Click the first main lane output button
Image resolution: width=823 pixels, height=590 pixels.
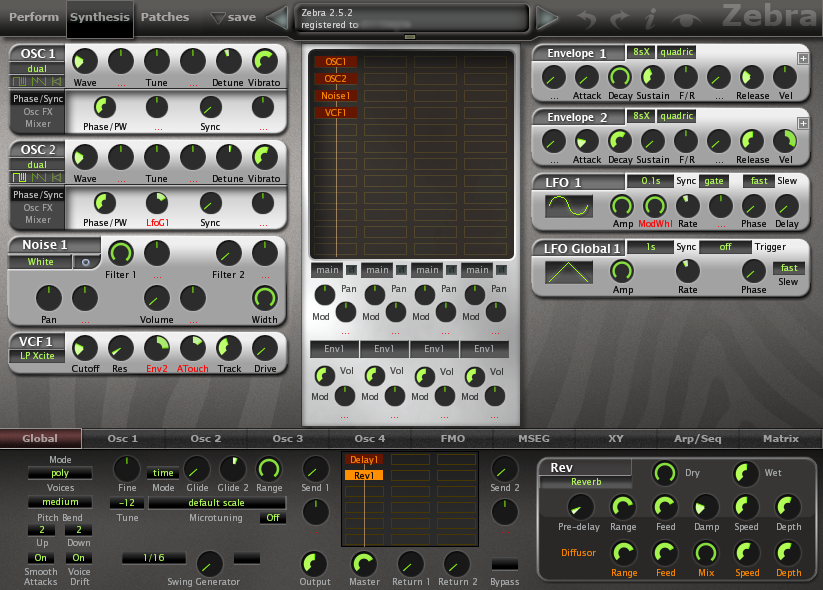[x=327, y=270]
